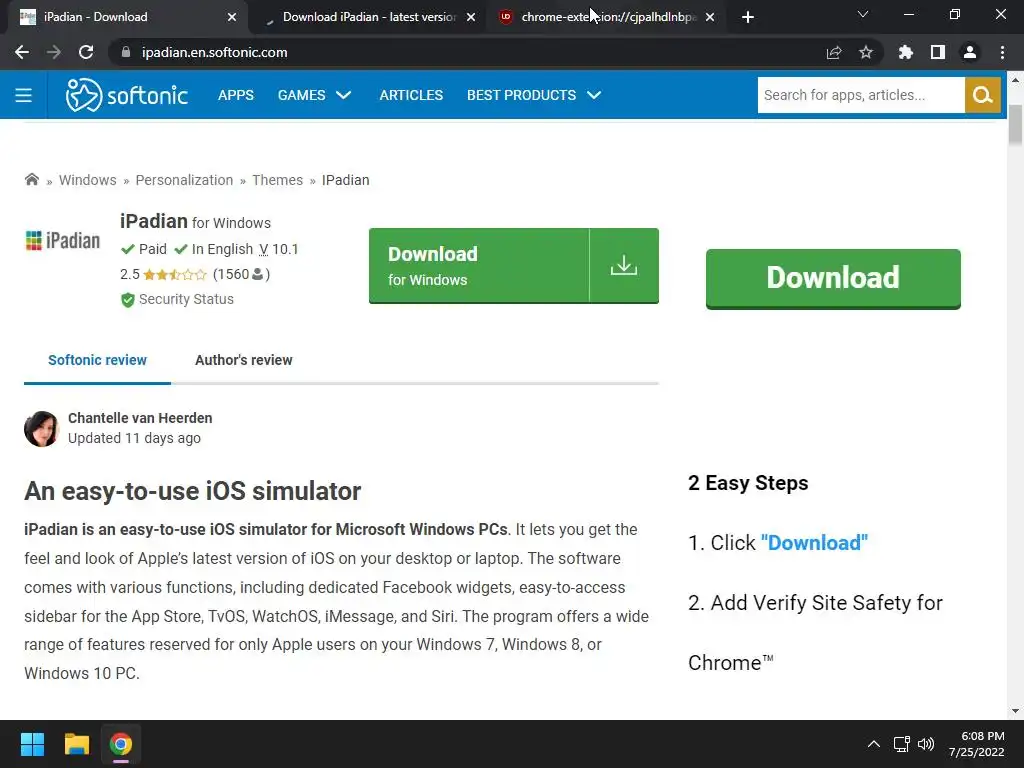Click the scrollbar up arrow
The height and width of the screenshot is (768, 1024).
pos(1015,80)
